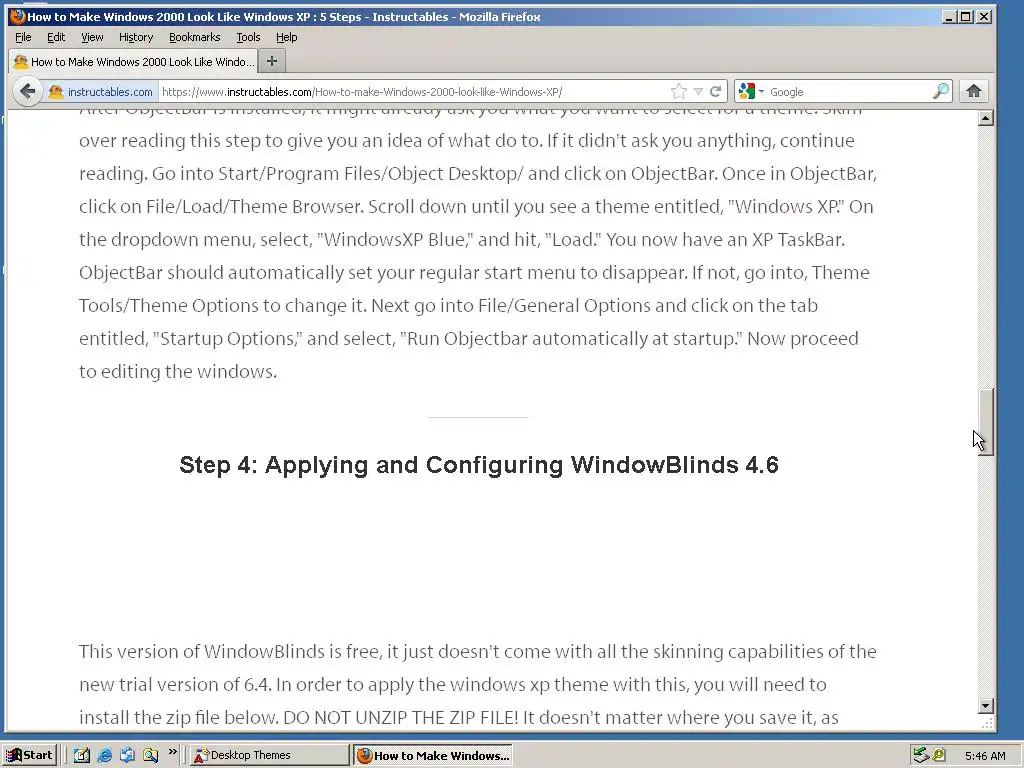
Task: Click the Firefox icon in title bar
Action: (18, 16)
